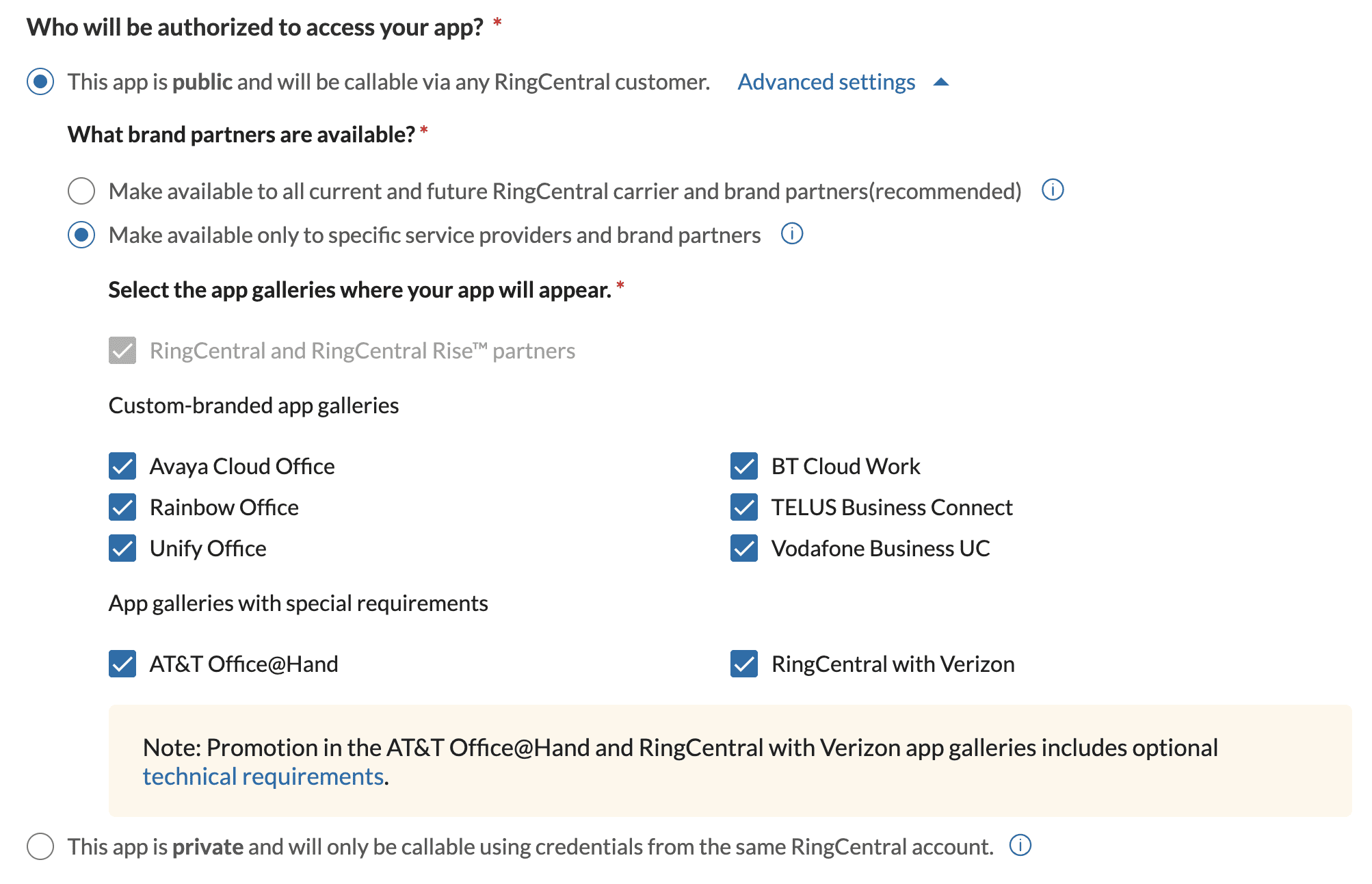Choose specific service providers radio option

coord(81,235)
